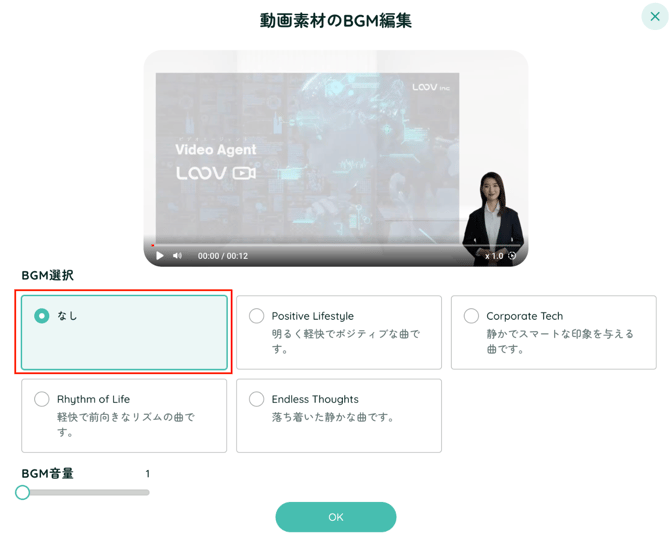Click the middle of BGM volume track
Viewport: 670px width, 537px height.
point(86,492)
